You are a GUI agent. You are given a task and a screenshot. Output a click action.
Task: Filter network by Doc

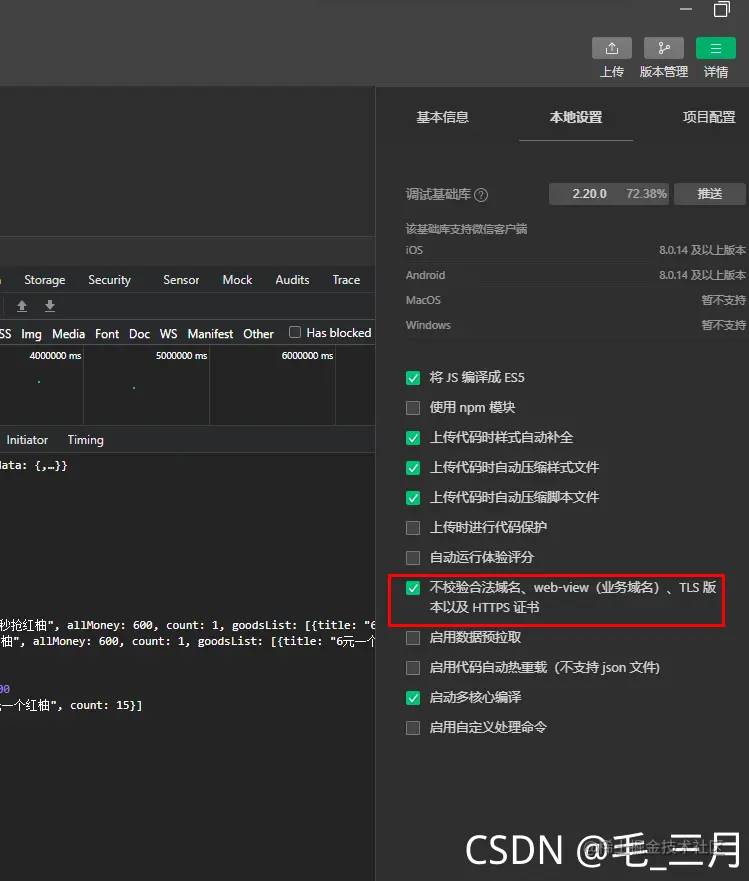[x=139, y=334]
